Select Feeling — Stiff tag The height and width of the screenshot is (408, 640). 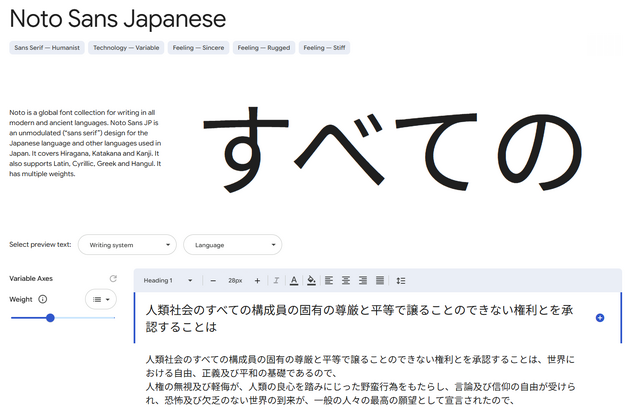click(x=324, y=48)
